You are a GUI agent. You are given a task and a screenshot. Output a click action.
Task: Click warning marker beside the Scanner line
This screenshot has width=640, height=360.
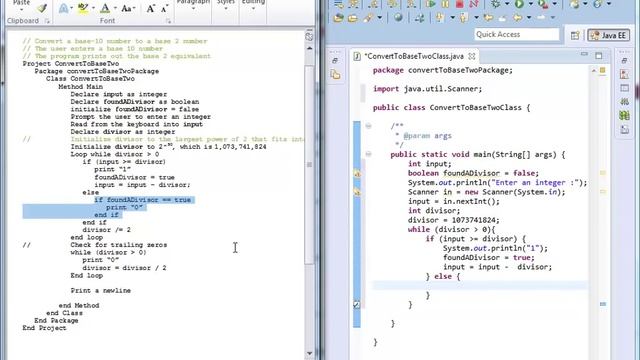click(357, 191)
